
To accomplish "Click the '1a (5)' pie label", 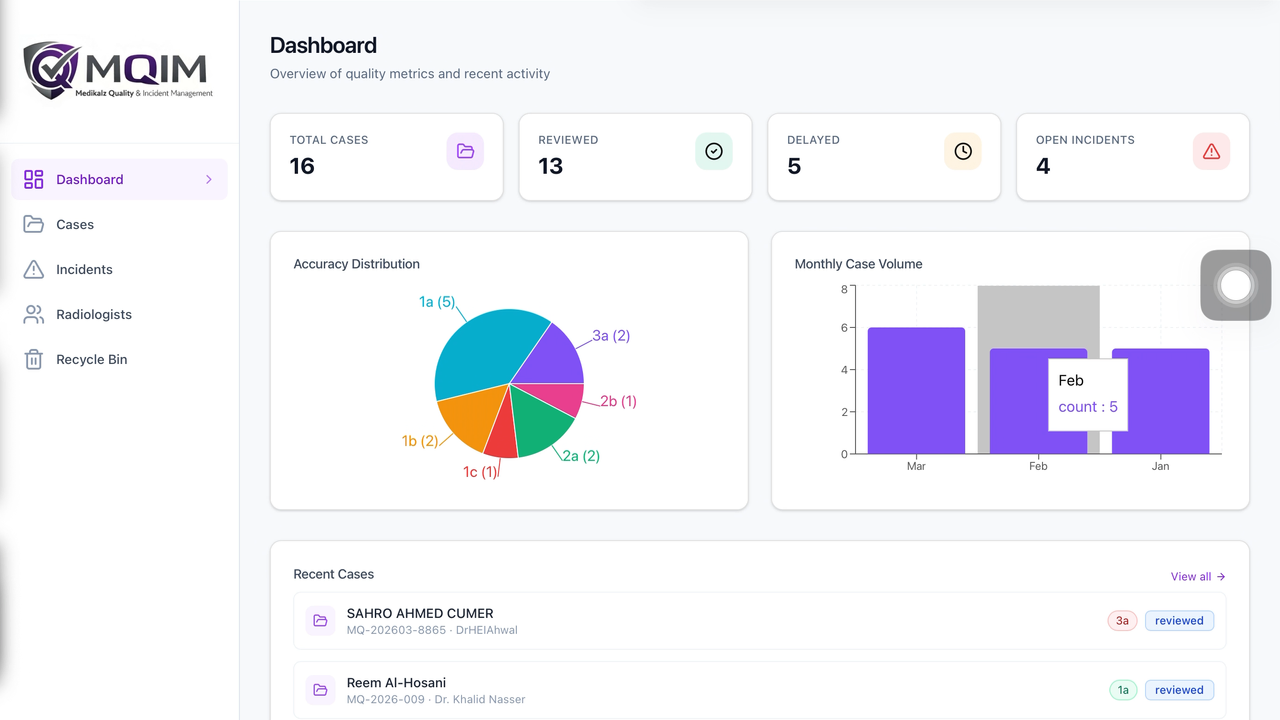I will pyautogui.click(x=437, y=301).
